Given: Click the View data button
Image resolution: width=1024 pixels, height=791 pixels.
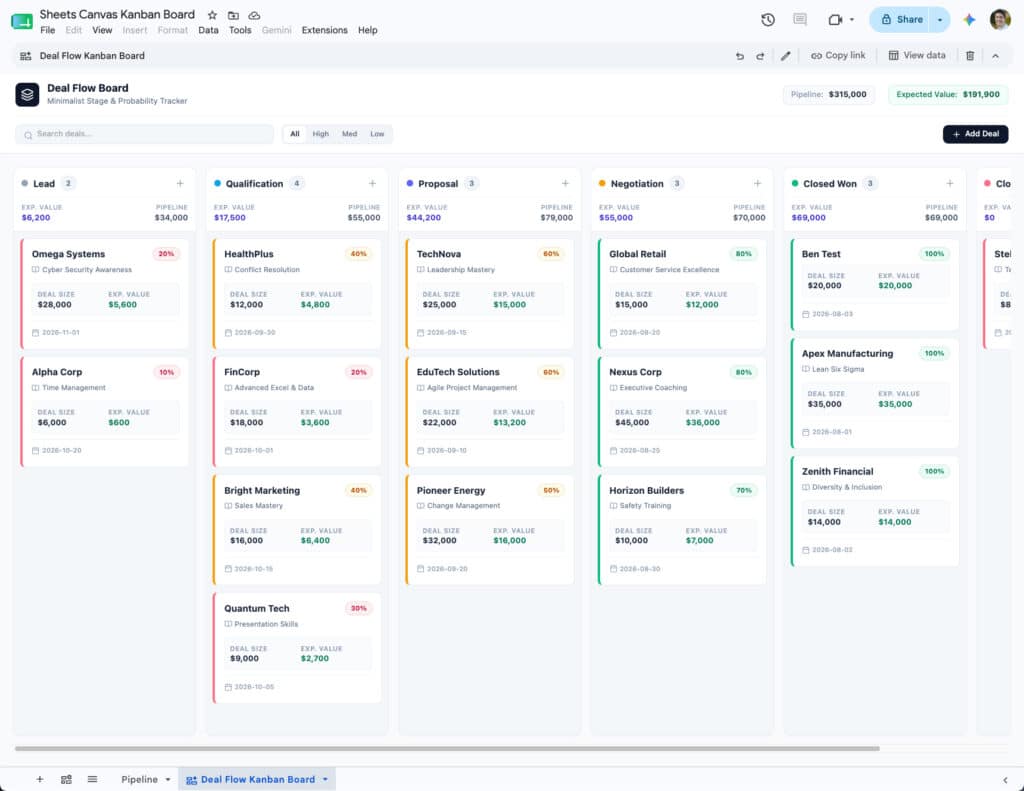Looking at the screenshot, I should pyautogui.click(x=917, y=56).
